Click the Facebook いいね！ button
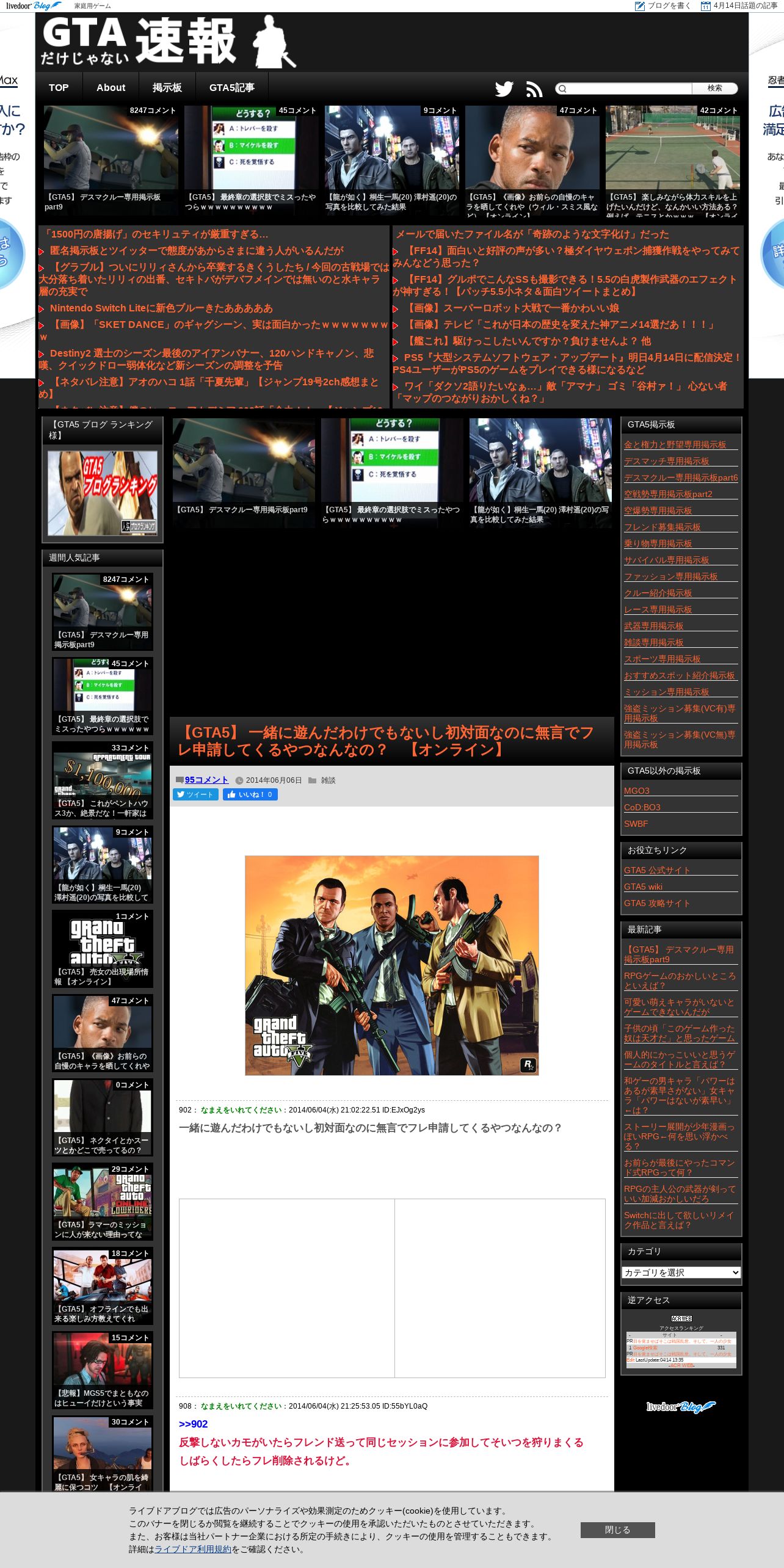The height and width of the screenshot is (1568, 784). (x=250, y=794)
